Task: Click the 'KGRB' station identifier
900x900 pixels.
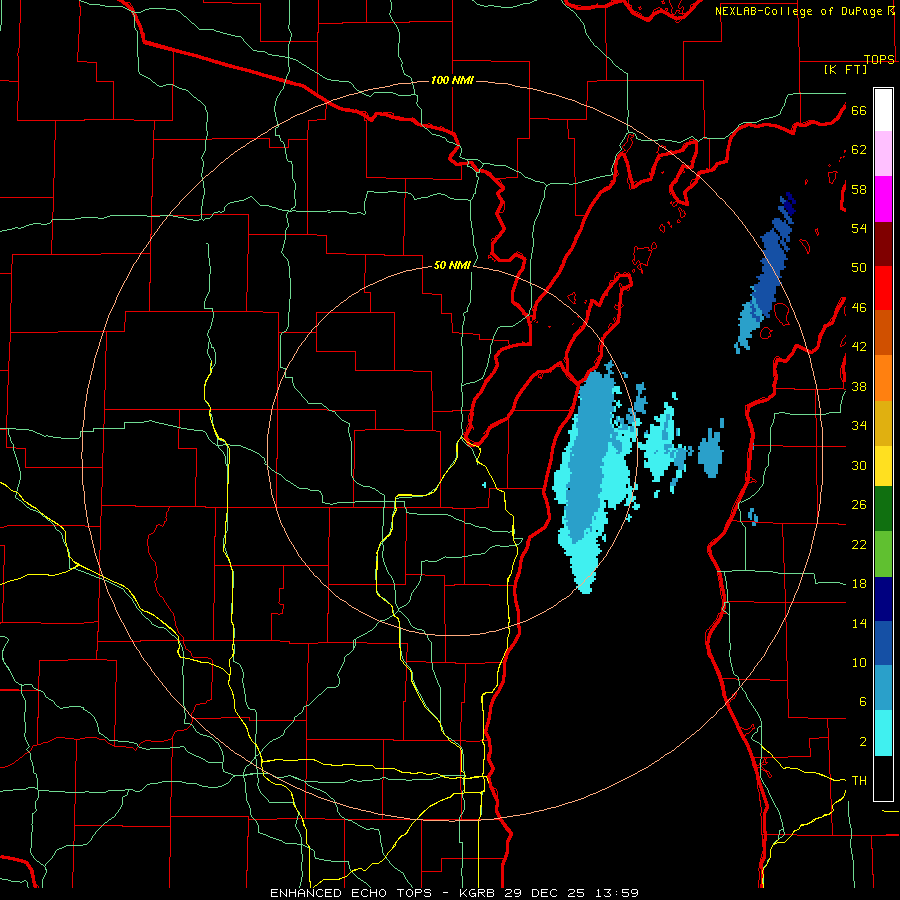Action: (x=479, y=893)
